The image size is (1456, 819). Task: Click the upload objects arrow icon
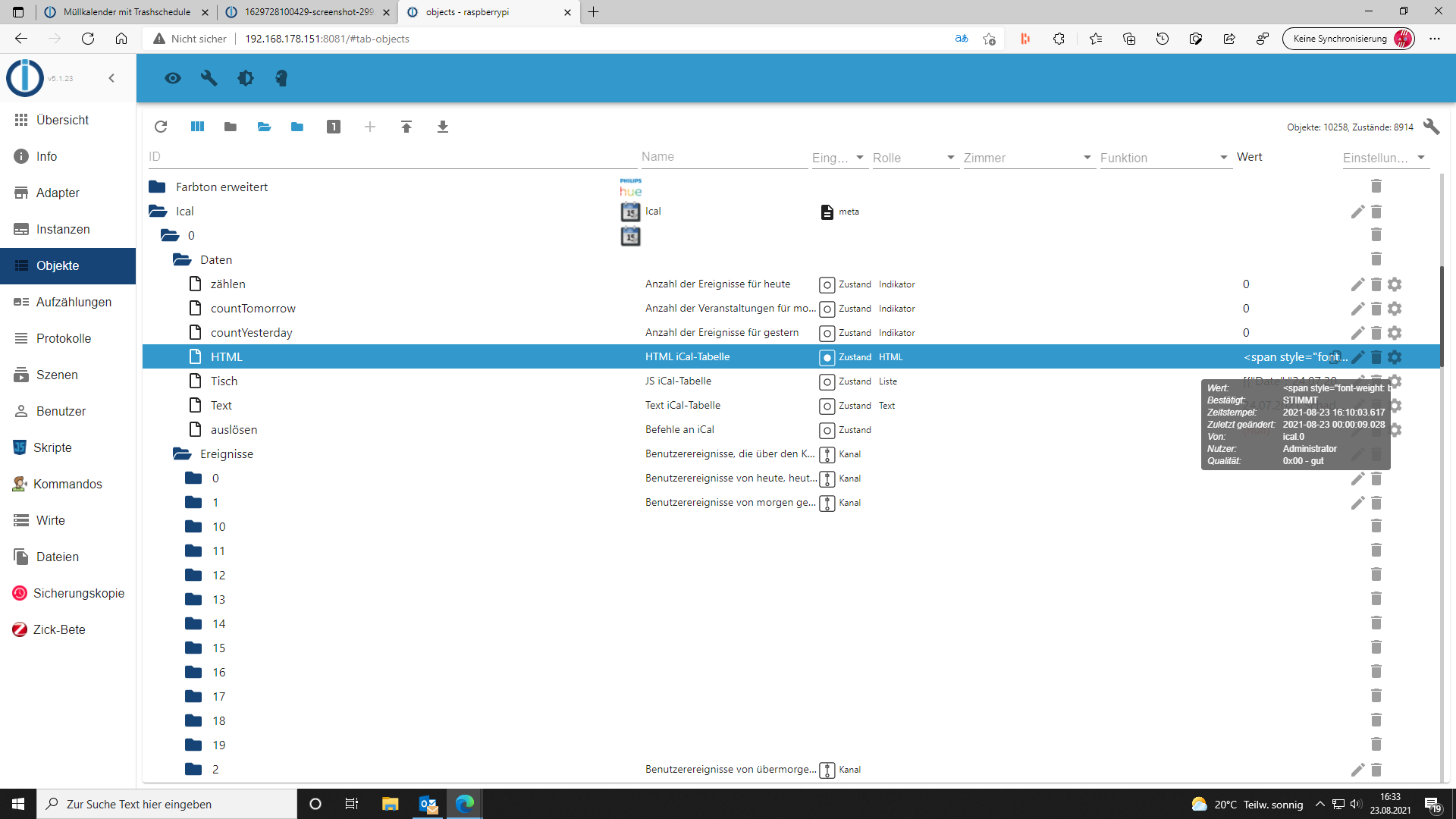pos(406,127)
